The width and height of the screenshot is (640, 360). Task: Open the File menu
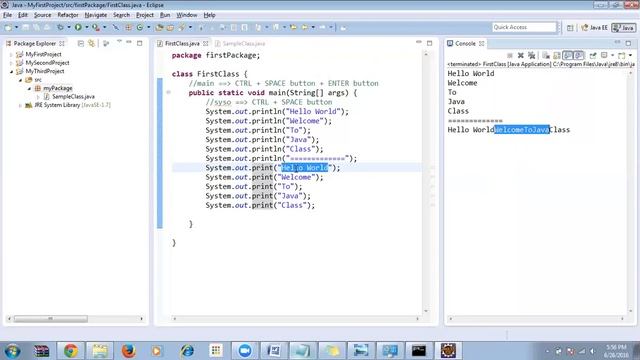pyautogui.click(x=7, y=15)
